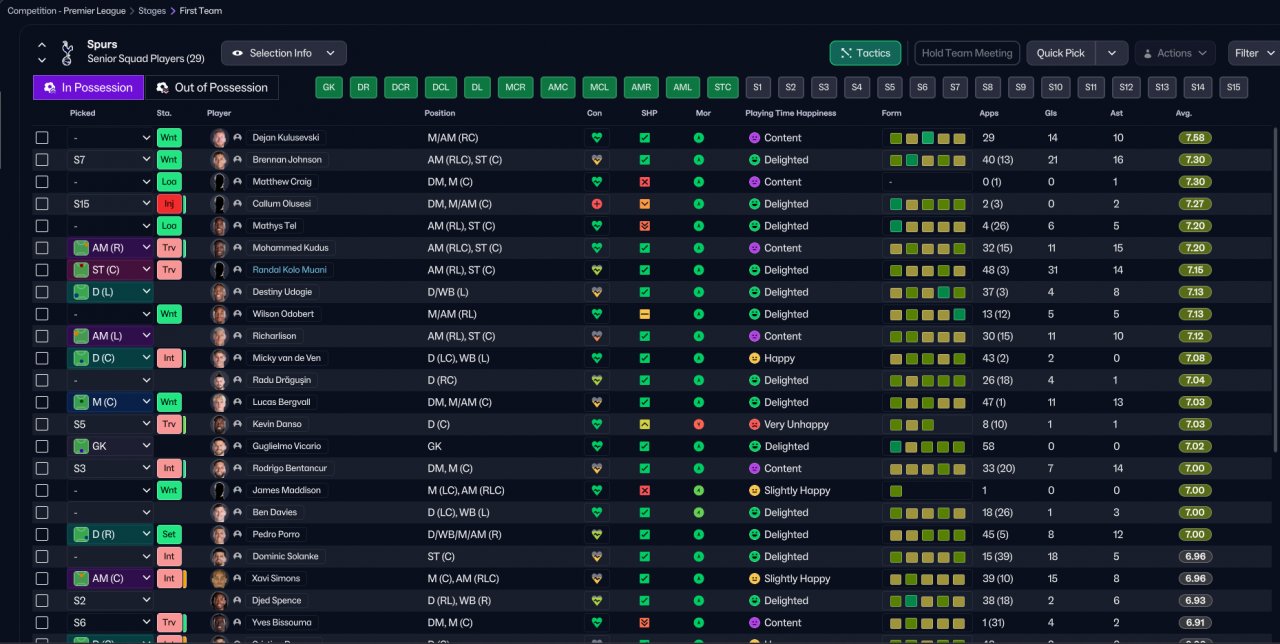Viewport: 1280px width, 644px height.
Task: Tick the checkbox for Brennan Johnson
Action: [x=42, y=160]
